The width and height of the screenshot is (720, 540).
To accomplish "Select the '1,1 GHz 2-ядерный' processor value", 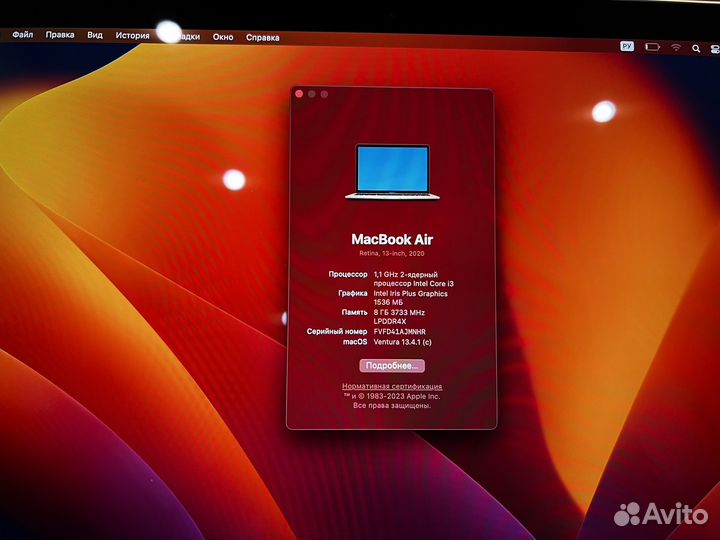I will point(405,275).
